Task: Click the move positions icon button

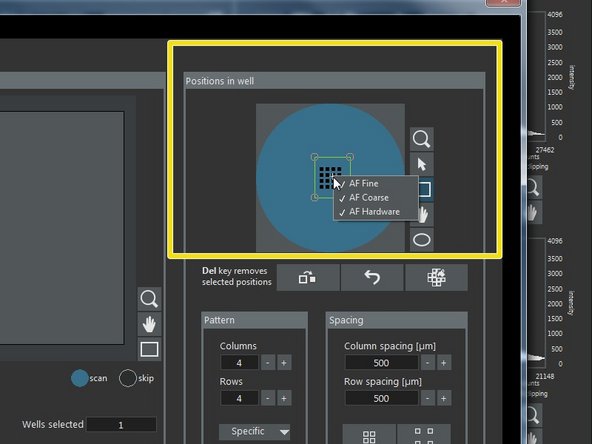Action: coord(308,278)
